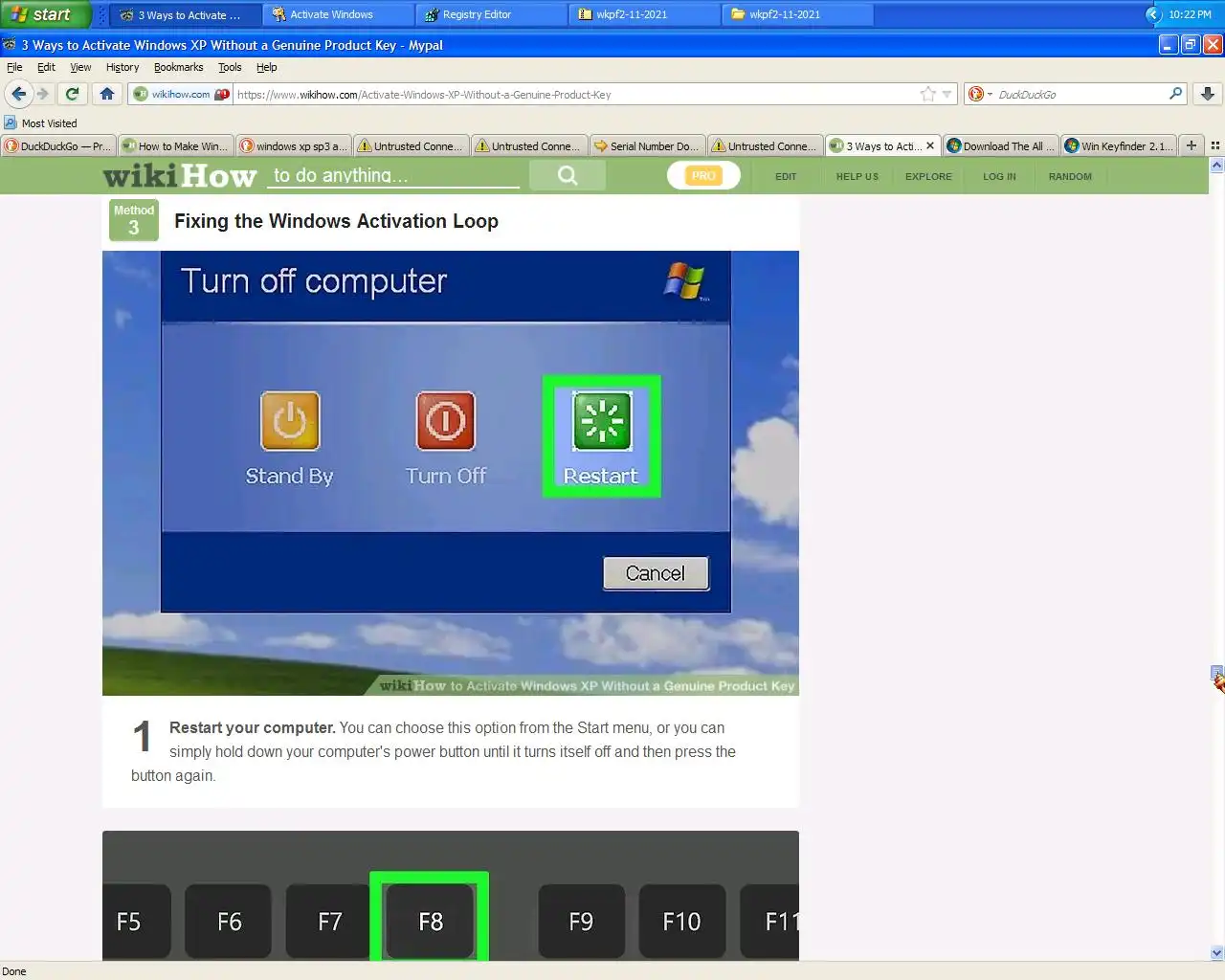Open the wkpf2-11-2021 notepad taskbar item
1225x980 pixels.
[645, 14]
